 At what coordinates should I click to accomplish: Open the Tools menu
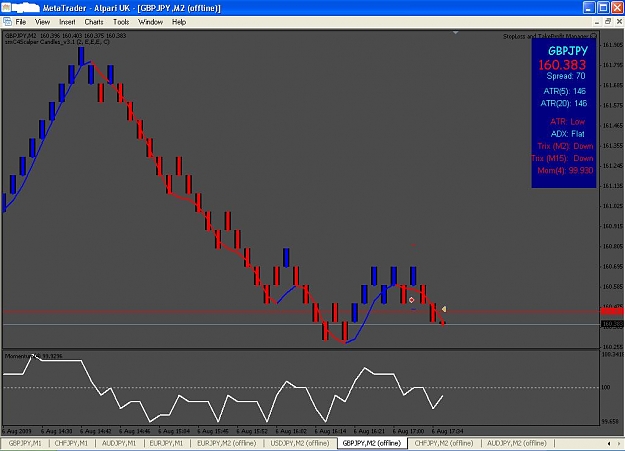[x=121, y=22]
